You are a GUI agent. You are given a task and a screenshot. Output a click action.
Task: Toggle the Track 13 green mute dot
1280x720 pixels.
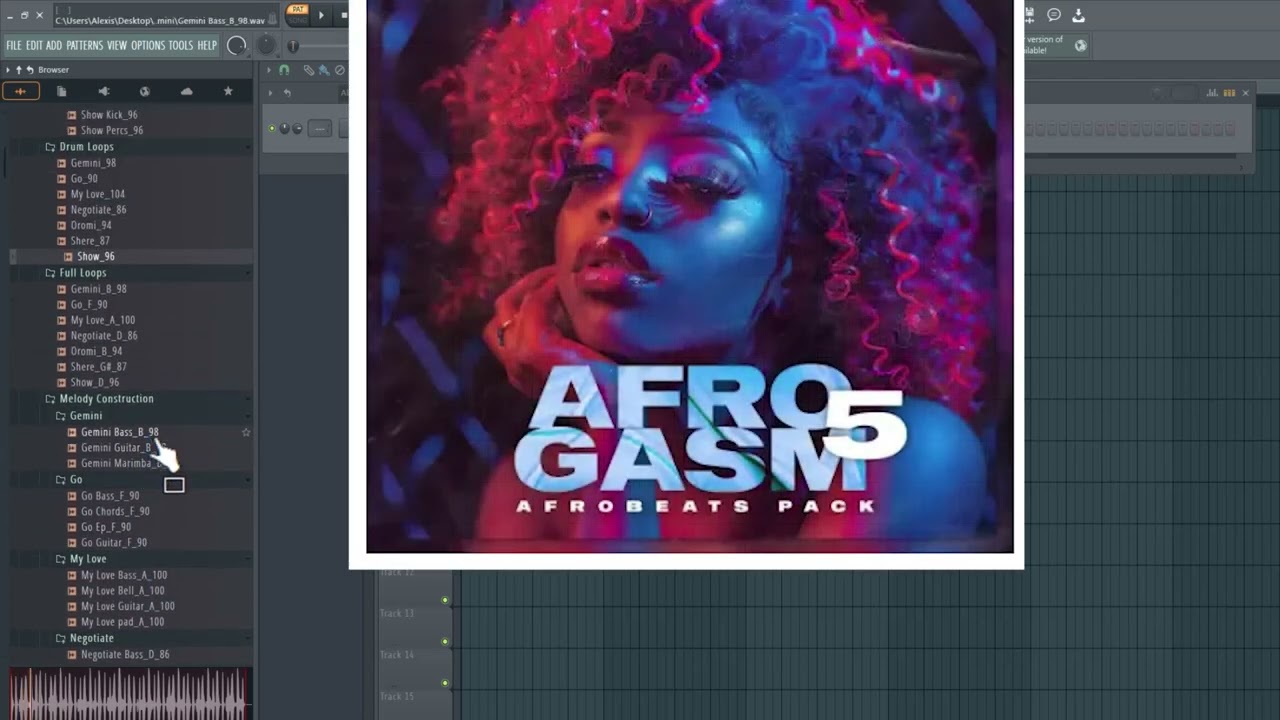click(x=445, y=601)
